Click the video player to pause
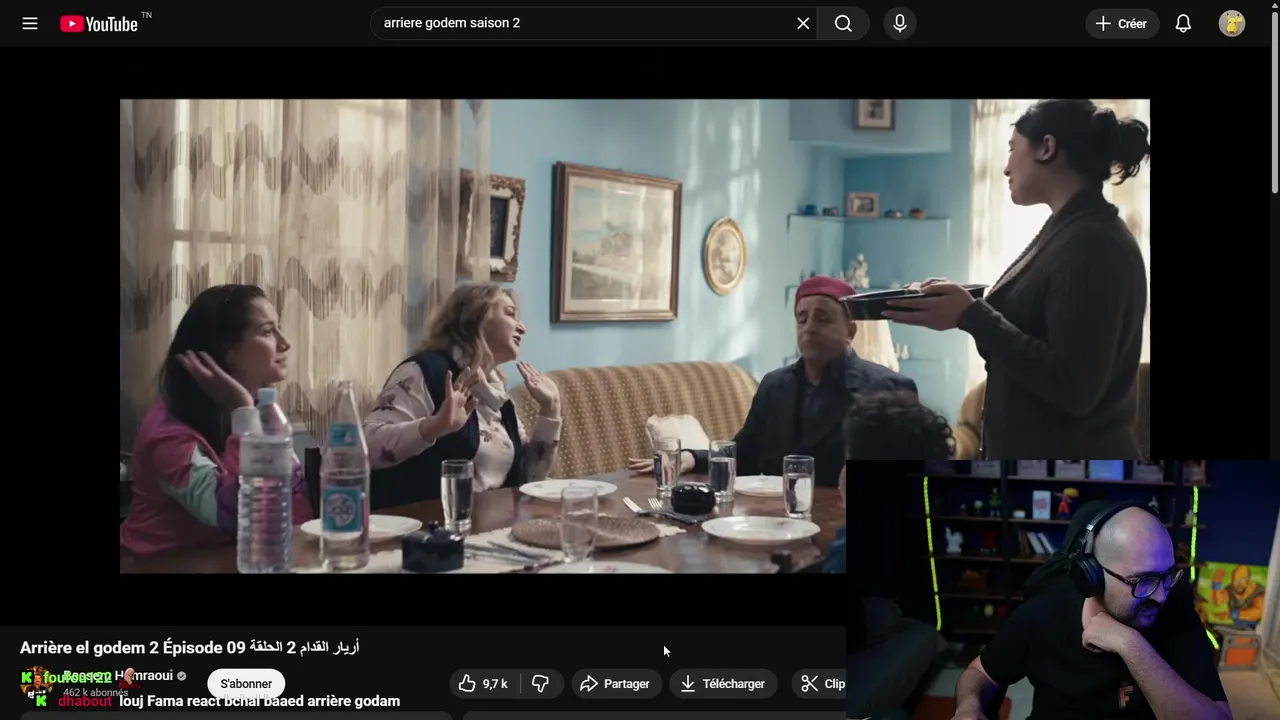 [x=634, y=336]
